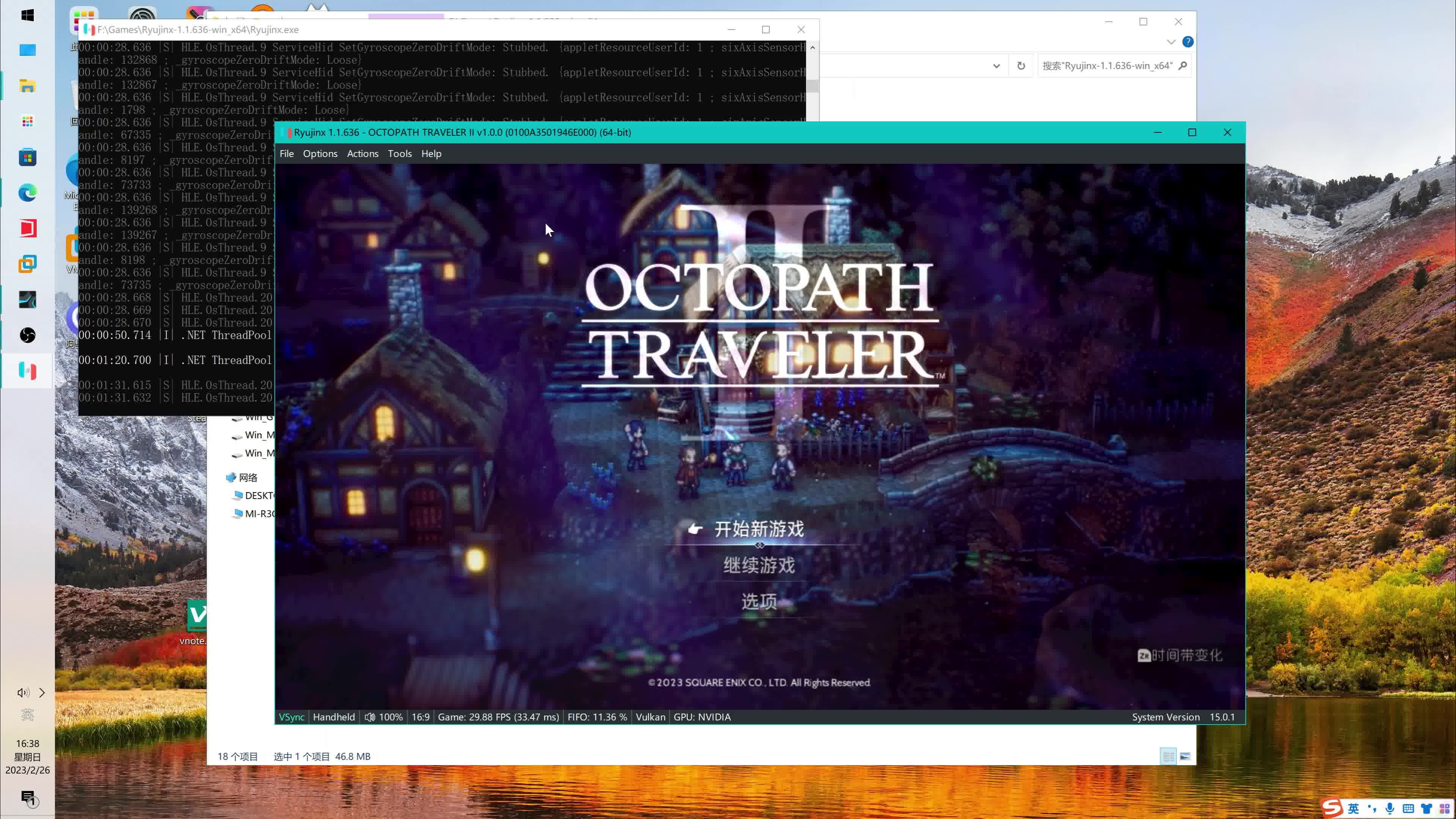Expand hidden tray icons chevron
The image size is (1456, 819).
[x=42, y=692]
